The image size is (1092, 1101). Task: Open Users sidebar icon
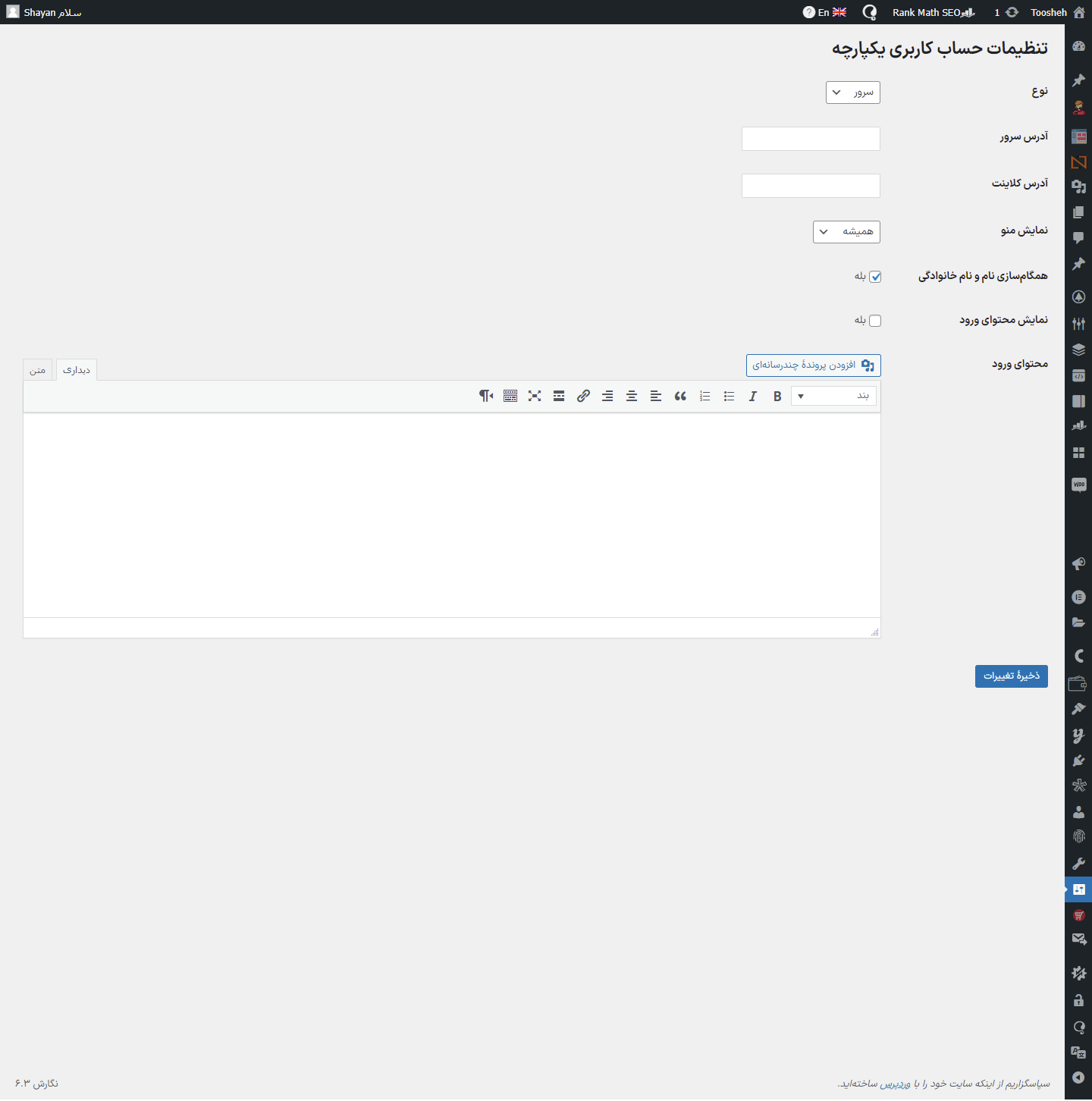coord(1078,812)
